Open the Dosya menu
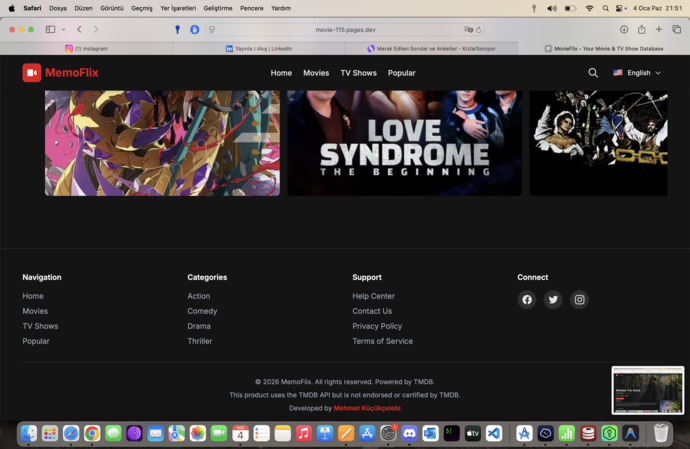 [x=58, y=8]
